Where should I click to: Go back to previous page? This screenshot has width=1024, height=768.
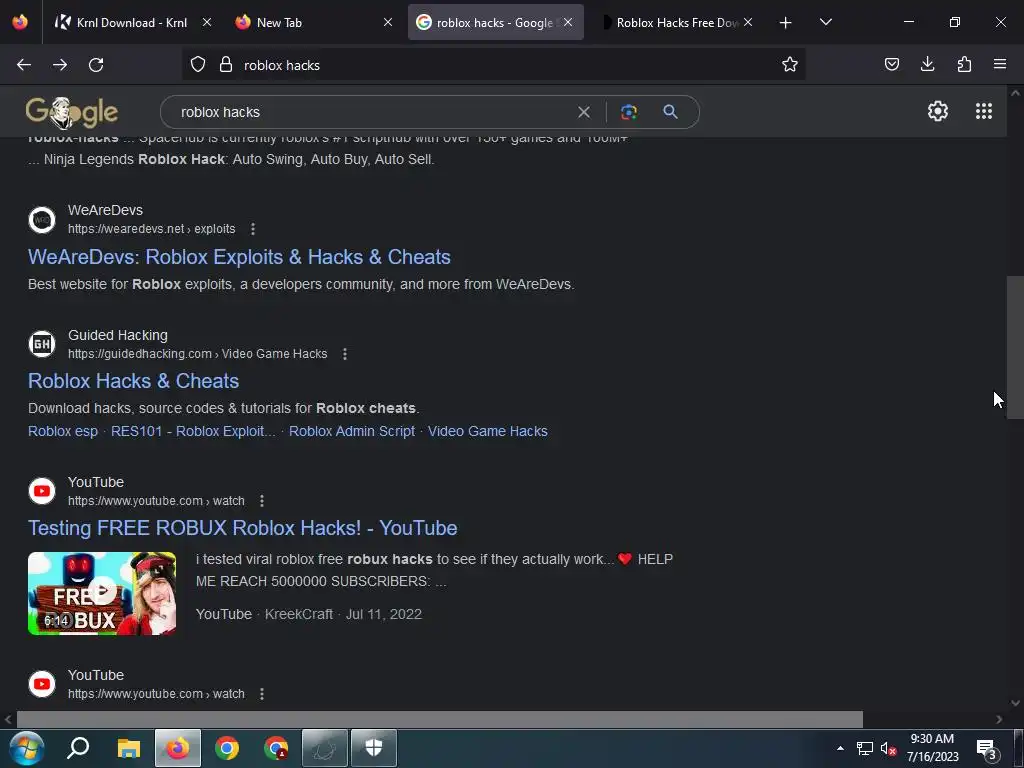coord(24,65)
